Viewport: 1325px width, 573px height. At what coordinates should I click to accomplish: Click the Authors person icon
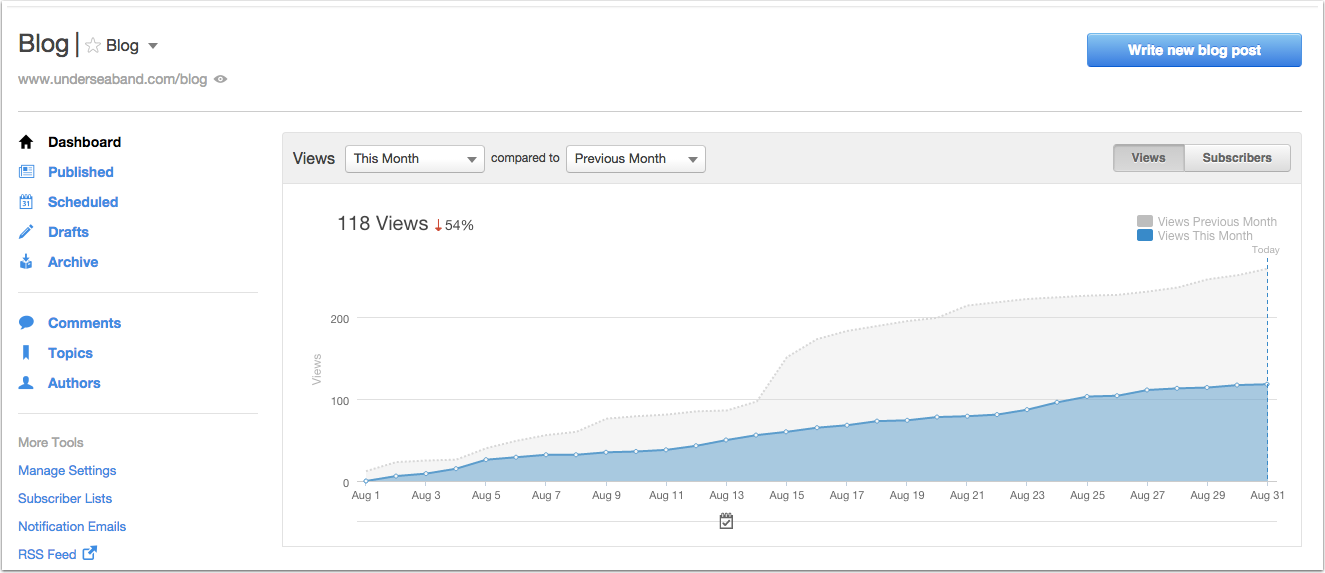tap(26, 383)
